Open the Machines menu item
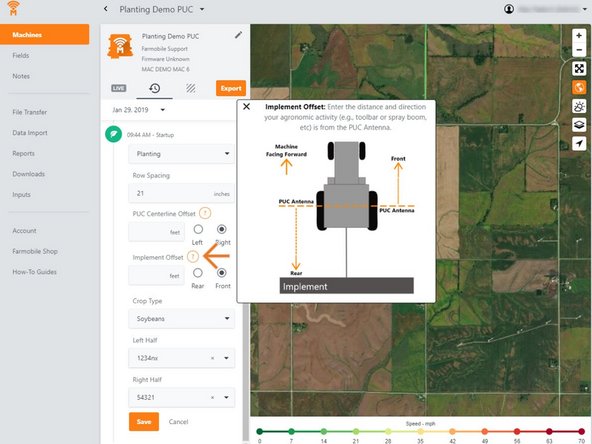Viewport: 592px width, 444px height. tap(45, 35)
